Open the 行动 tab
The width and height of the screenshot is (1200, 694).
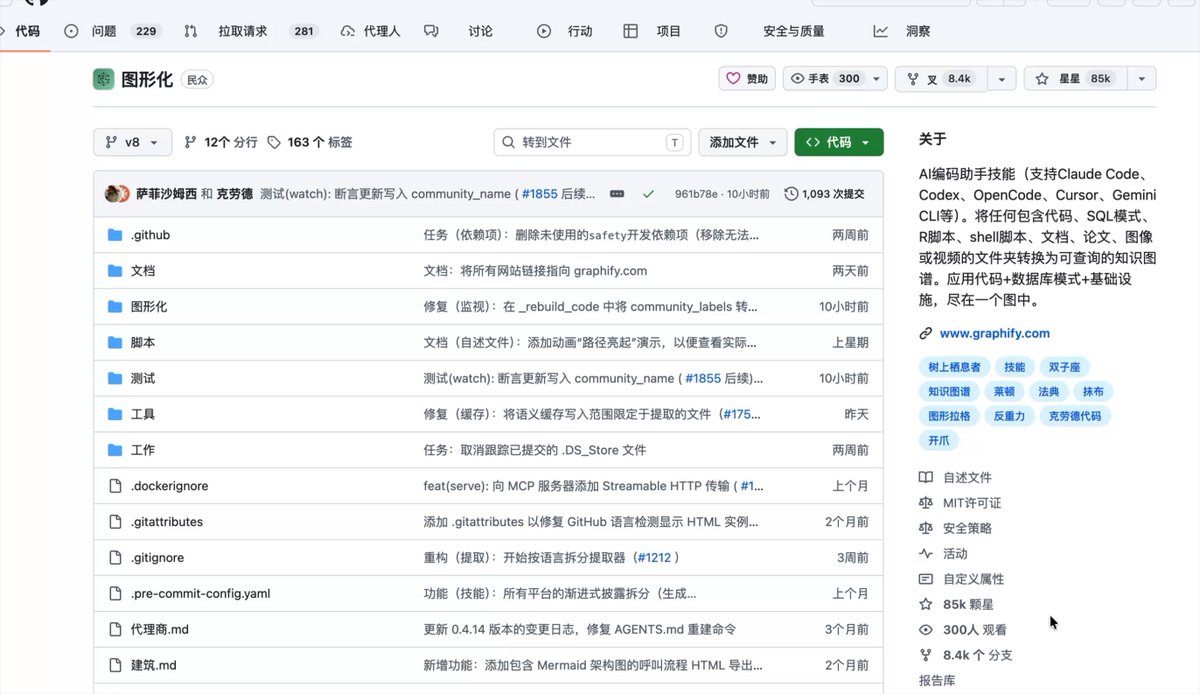click(x=565, y=31)
